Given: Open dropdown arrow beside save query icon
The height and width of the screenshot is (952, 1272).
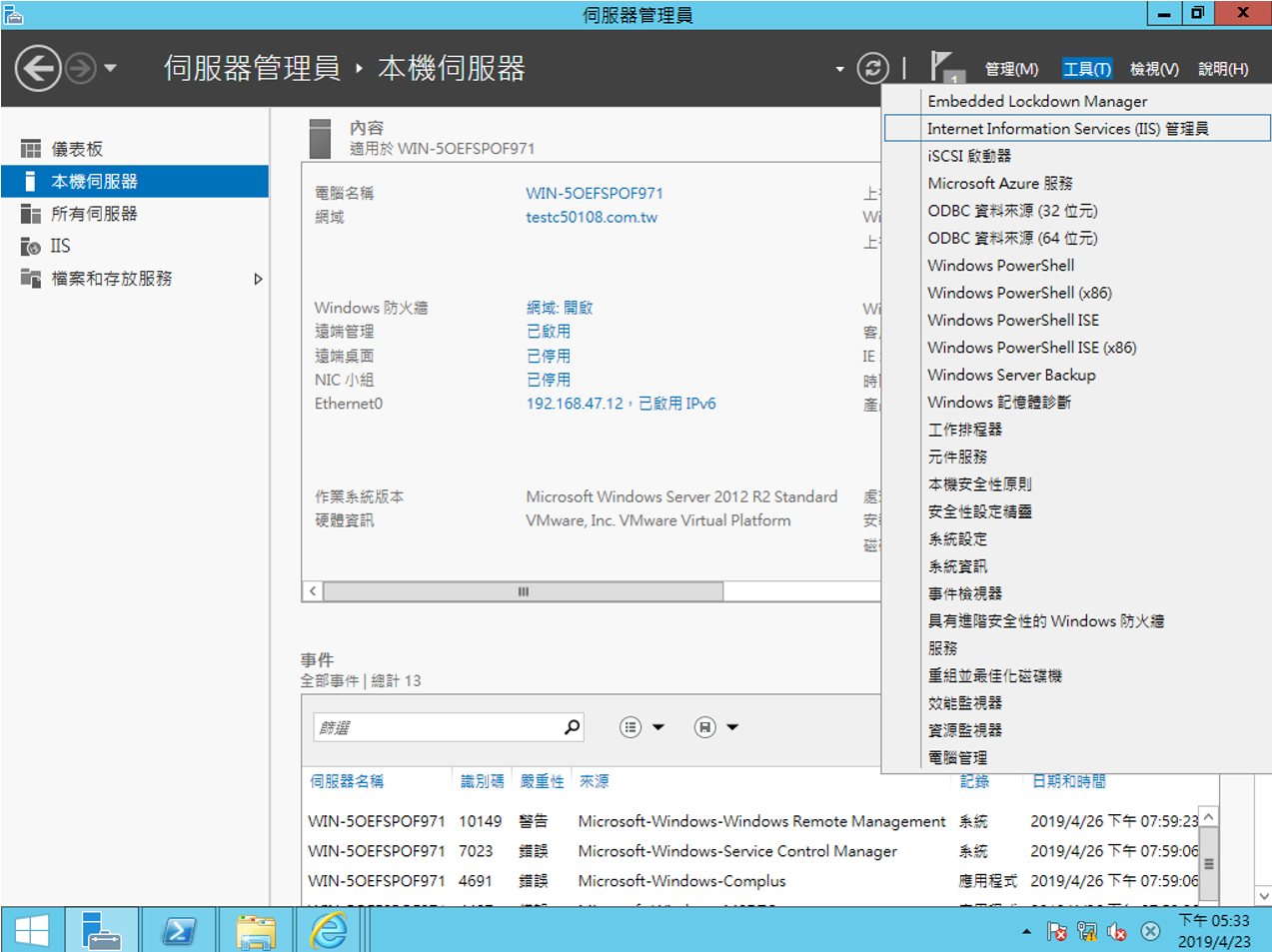Looking at the screenshot, I should (x=732, y=727).
